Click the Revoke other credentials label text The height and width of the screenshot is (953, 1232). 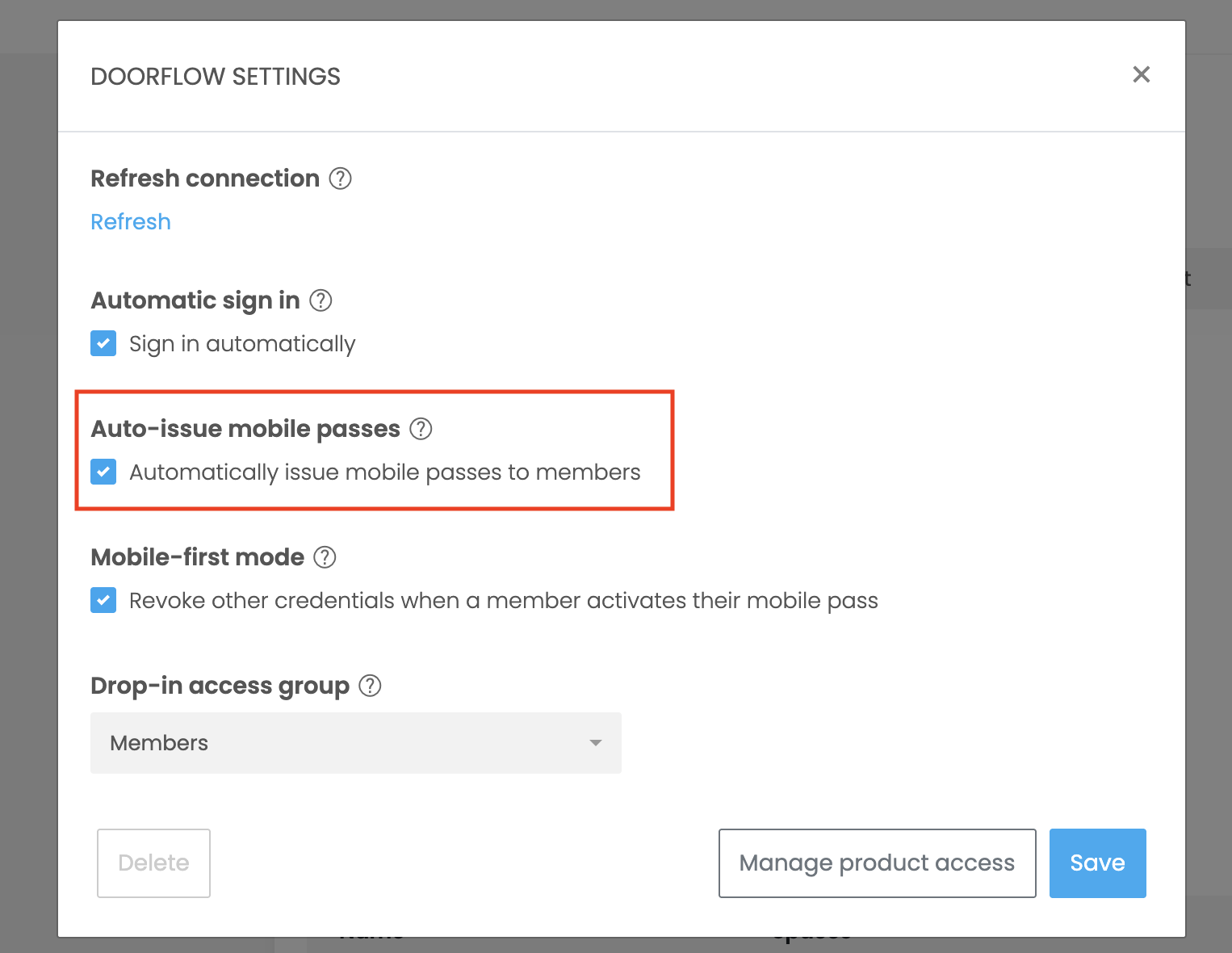[x=503, y=601]
